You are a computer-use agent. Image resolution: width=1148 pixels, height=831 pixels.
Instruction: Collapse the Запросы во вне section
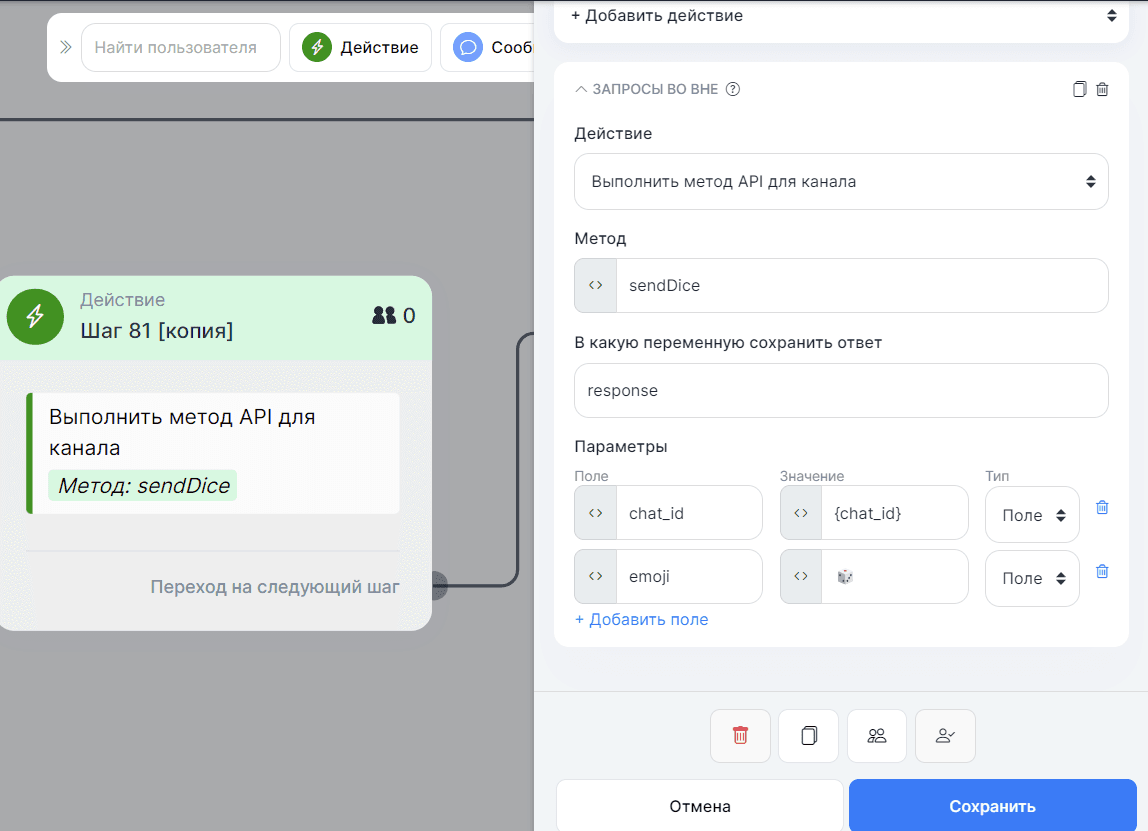point(581,89)
